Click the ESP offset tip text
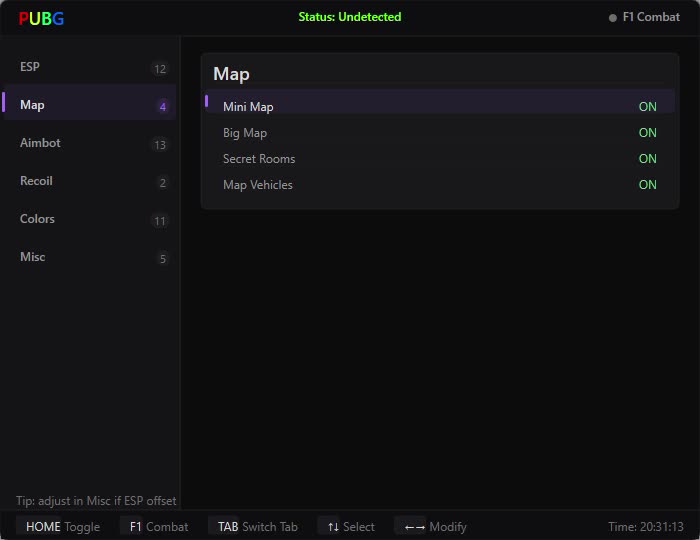Screen dimensions: 700x540 click(96, 501)
